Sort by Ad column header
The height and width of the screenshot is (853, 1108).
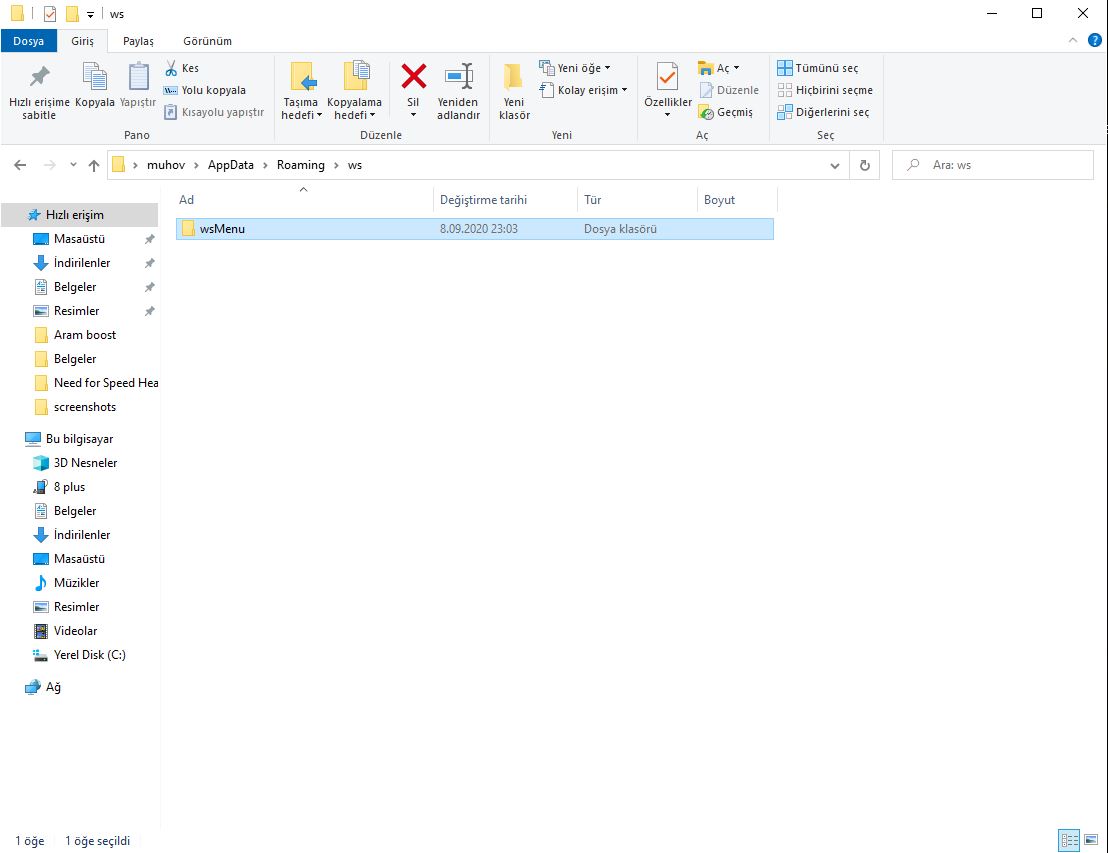pos(304,200)
